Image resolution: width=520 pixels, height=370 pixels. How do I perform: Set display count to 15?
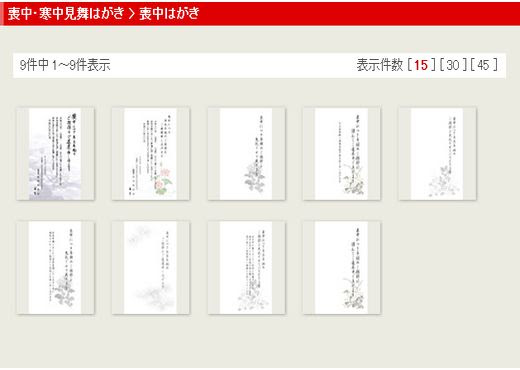pos(421,65)
